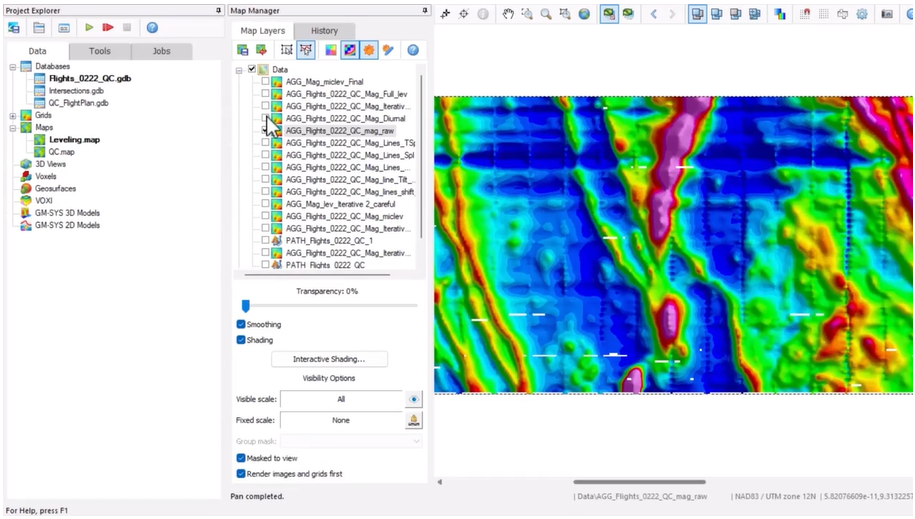Click the zoom box selection tool
The image size is (915, 519).
527,14
